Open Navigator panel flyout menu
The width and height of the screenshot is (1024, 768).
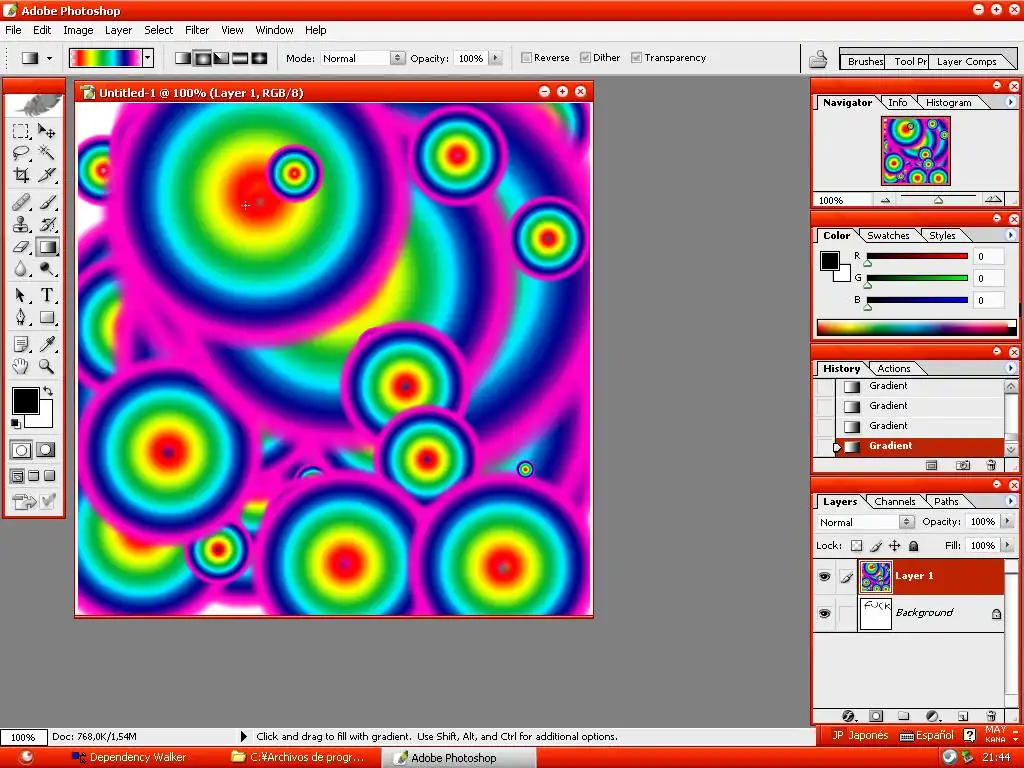(1011, 102)
